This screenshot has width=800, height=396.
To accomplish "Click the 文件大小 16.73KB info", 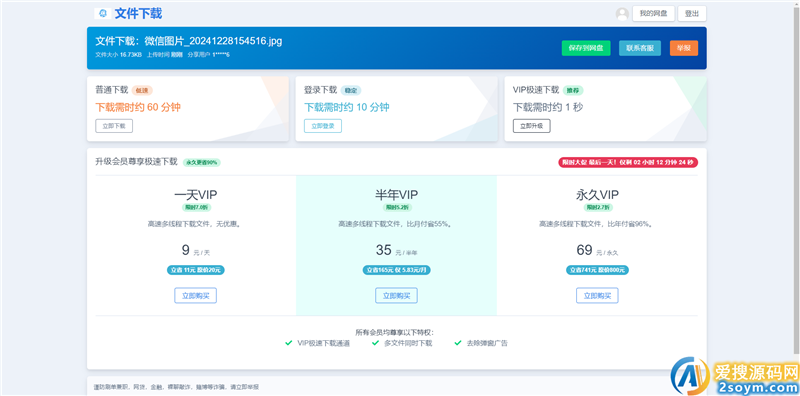I will pos(118,55).
